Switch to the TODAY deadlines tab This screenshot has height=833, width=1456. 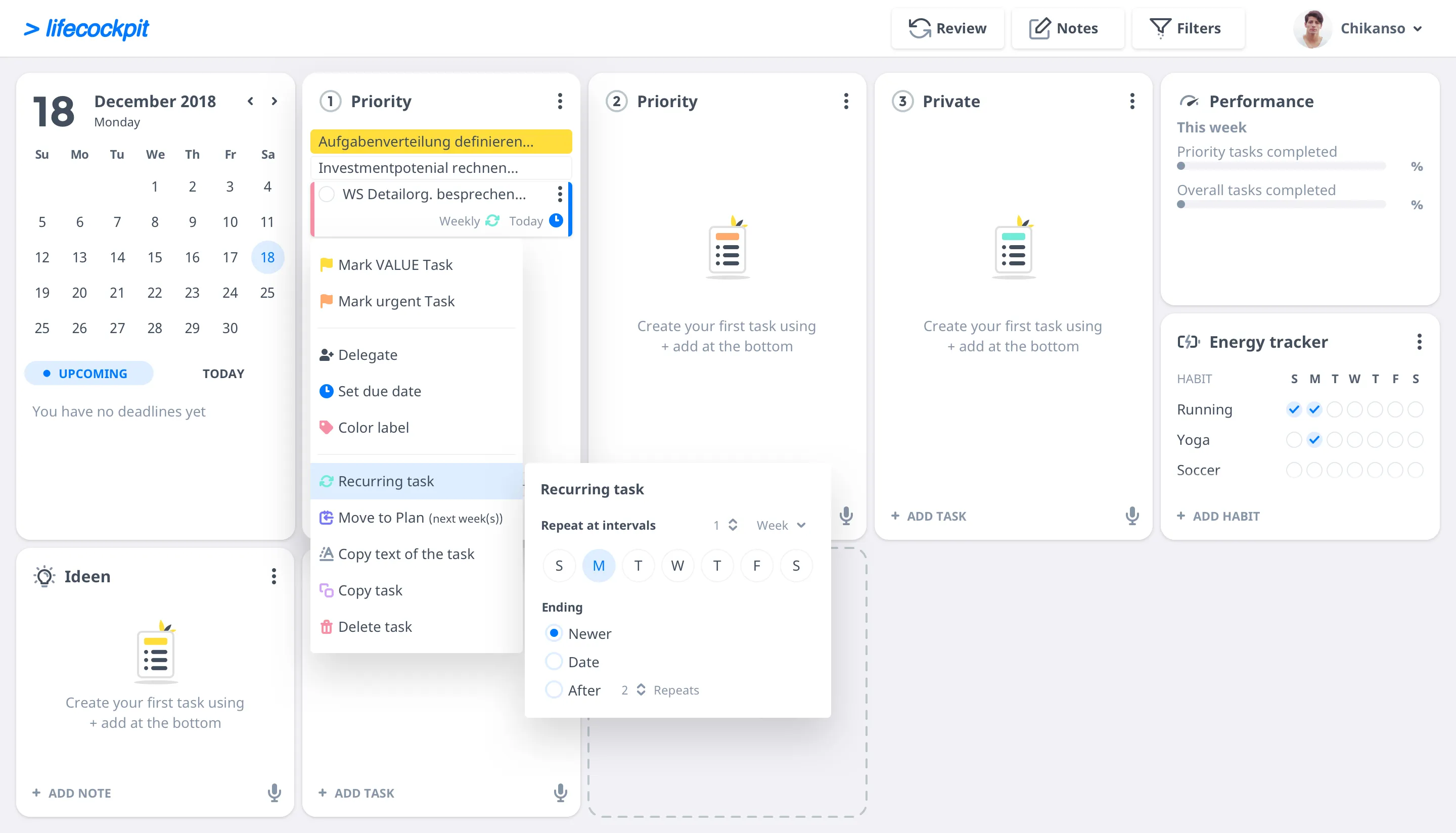coord(223,373)
